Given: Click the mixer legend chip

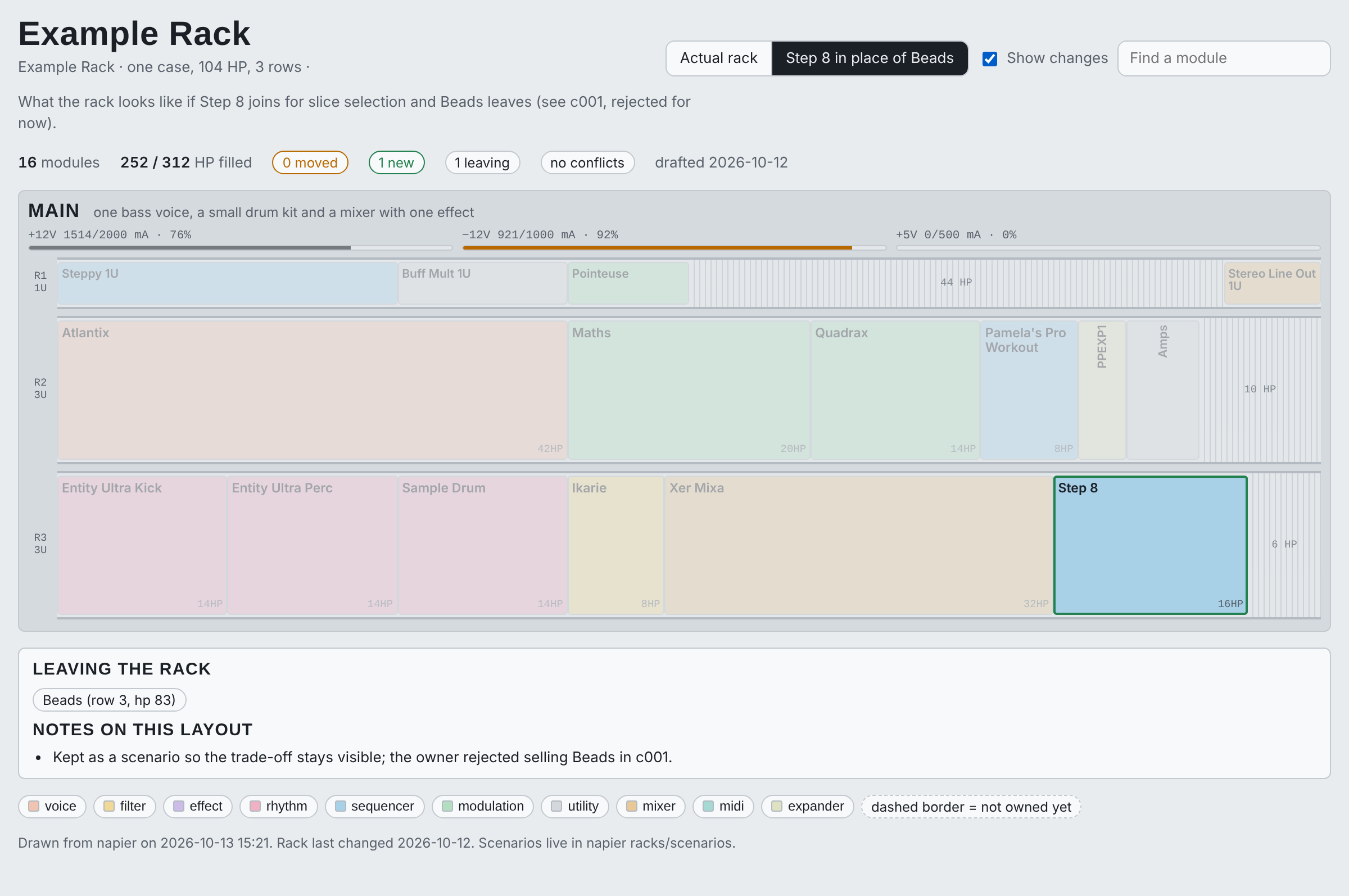Looking at the screenshot, I should [651, 806].
